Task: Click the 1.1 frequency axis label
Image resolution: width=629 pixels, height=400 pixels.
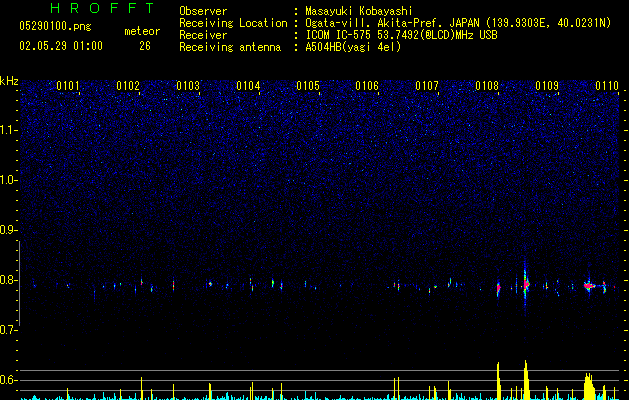Action: tap(9, 130)
